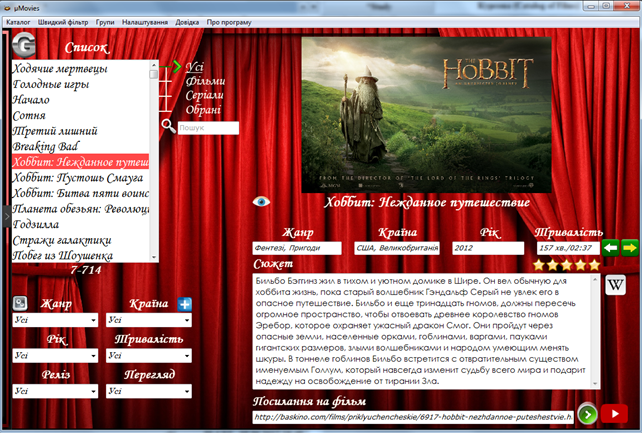Open the Перегляд filter dropdown
This screenshot has width=642, height=433.
click(149, 391)
